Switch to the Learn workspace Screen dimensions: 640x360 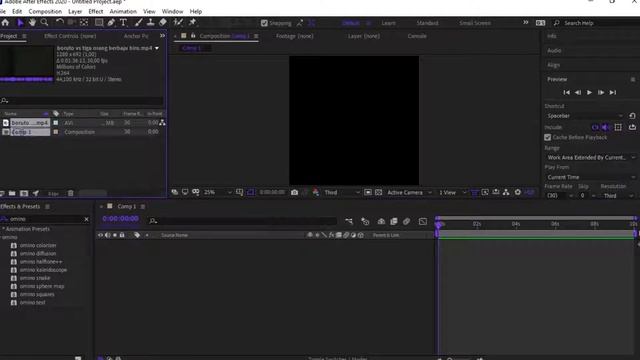click(x=389, y=23)
